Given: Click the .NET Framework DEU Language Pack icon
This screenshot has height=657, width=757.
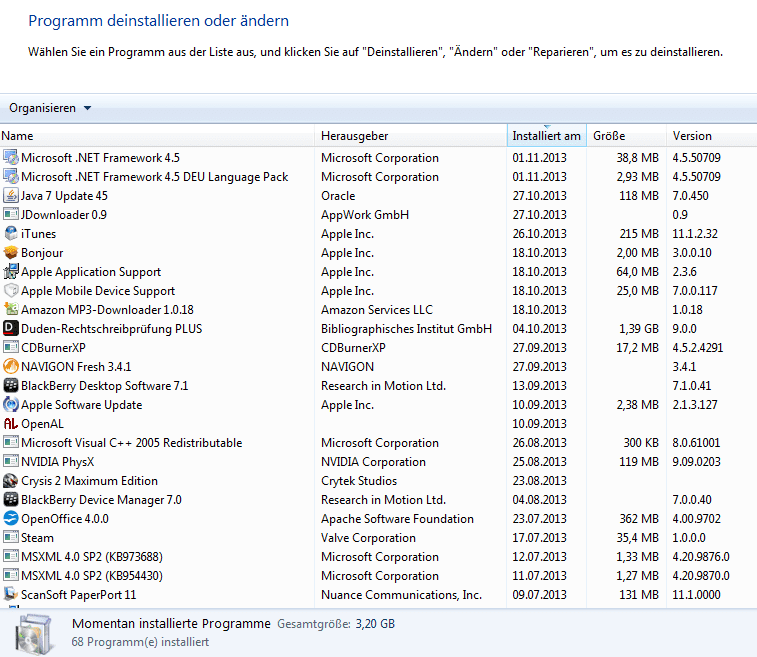Looking at the screenshot, I should pyautogui.click(x=11, y=177).
